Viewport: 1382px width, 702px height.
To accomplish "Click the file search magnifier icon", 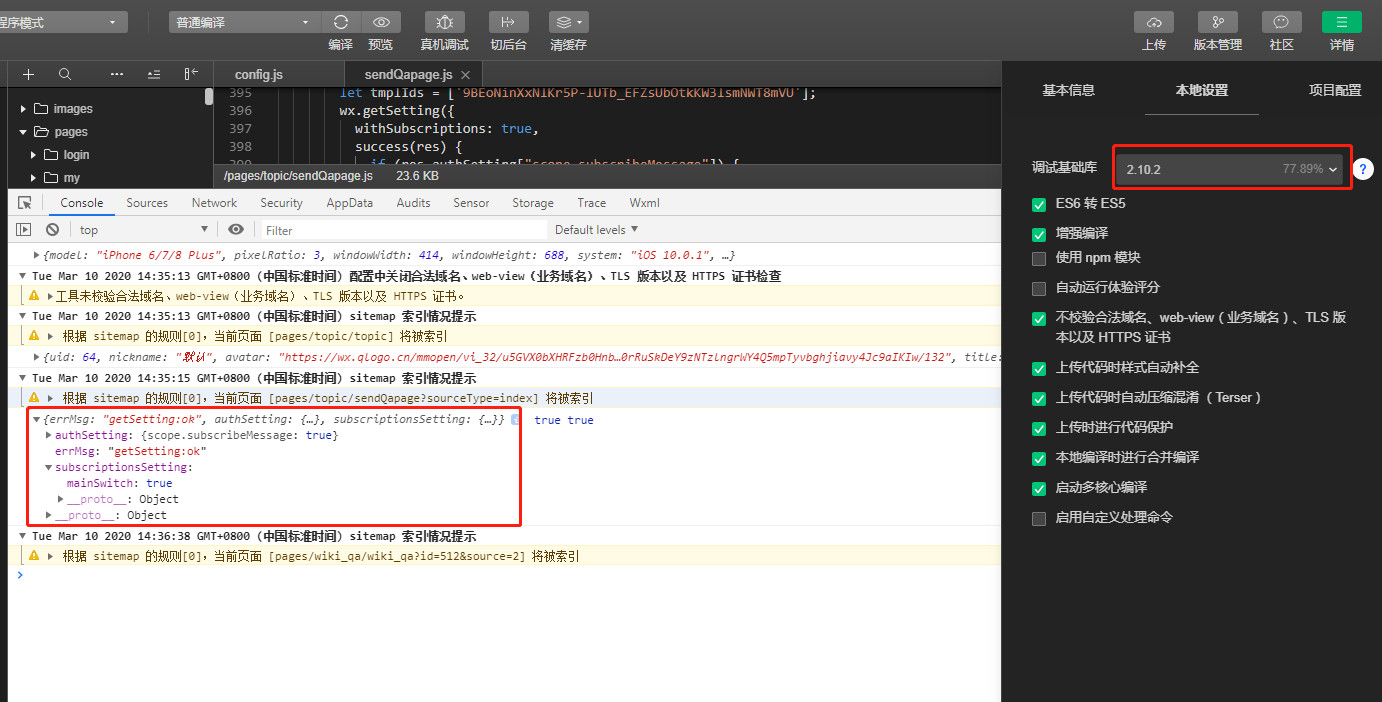I will tap(65, 74).
